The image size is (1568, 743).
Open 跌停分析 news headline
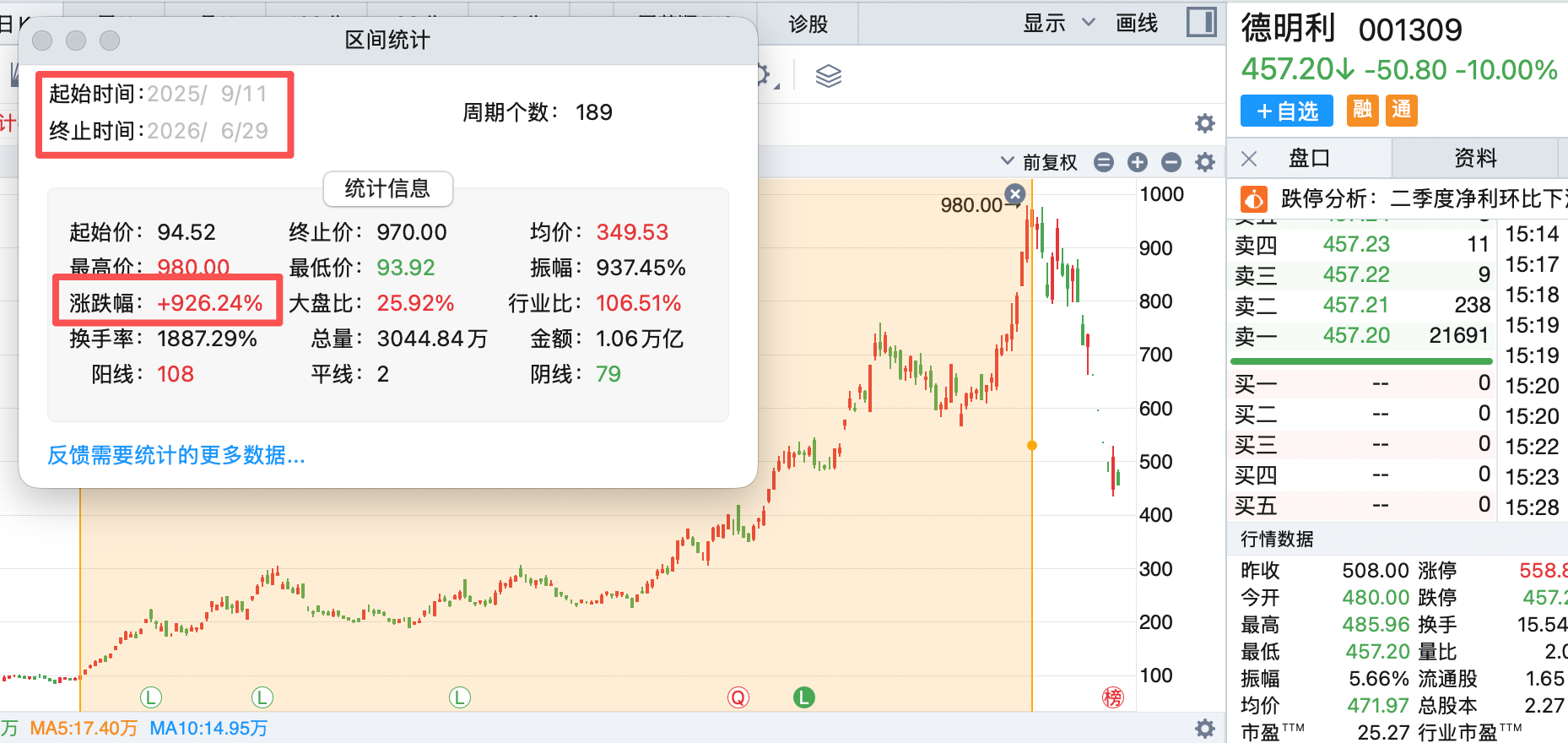coord(1423,199)
